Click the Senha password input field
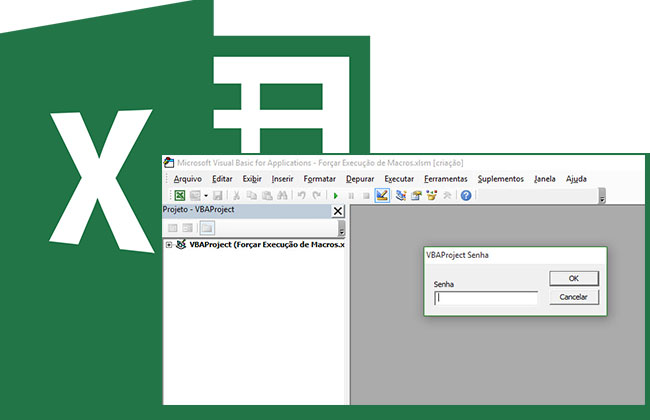 click(486, 298)
